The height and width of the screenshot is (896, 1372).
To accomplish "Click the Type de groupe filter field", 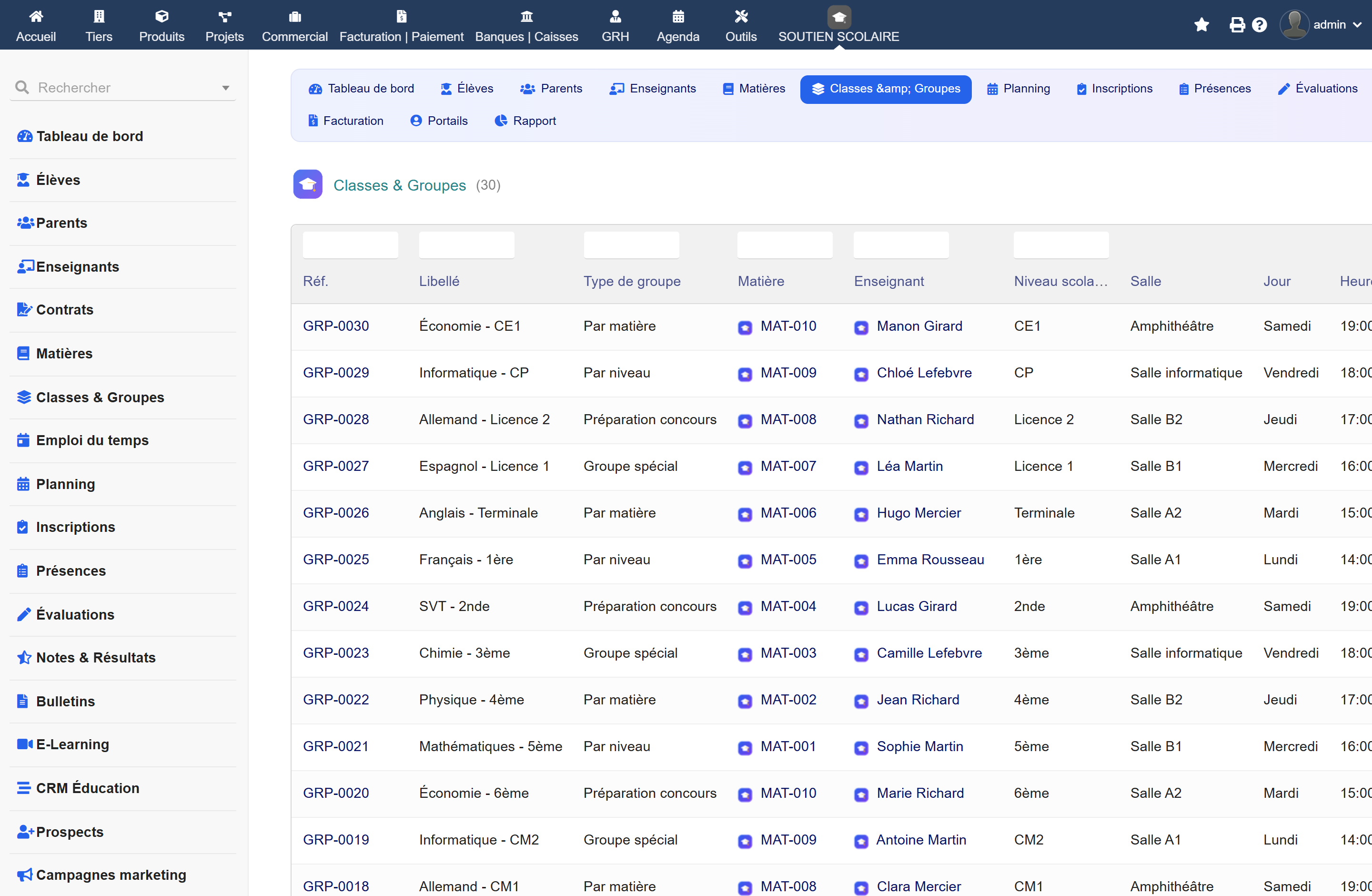I will pos(631,245).
